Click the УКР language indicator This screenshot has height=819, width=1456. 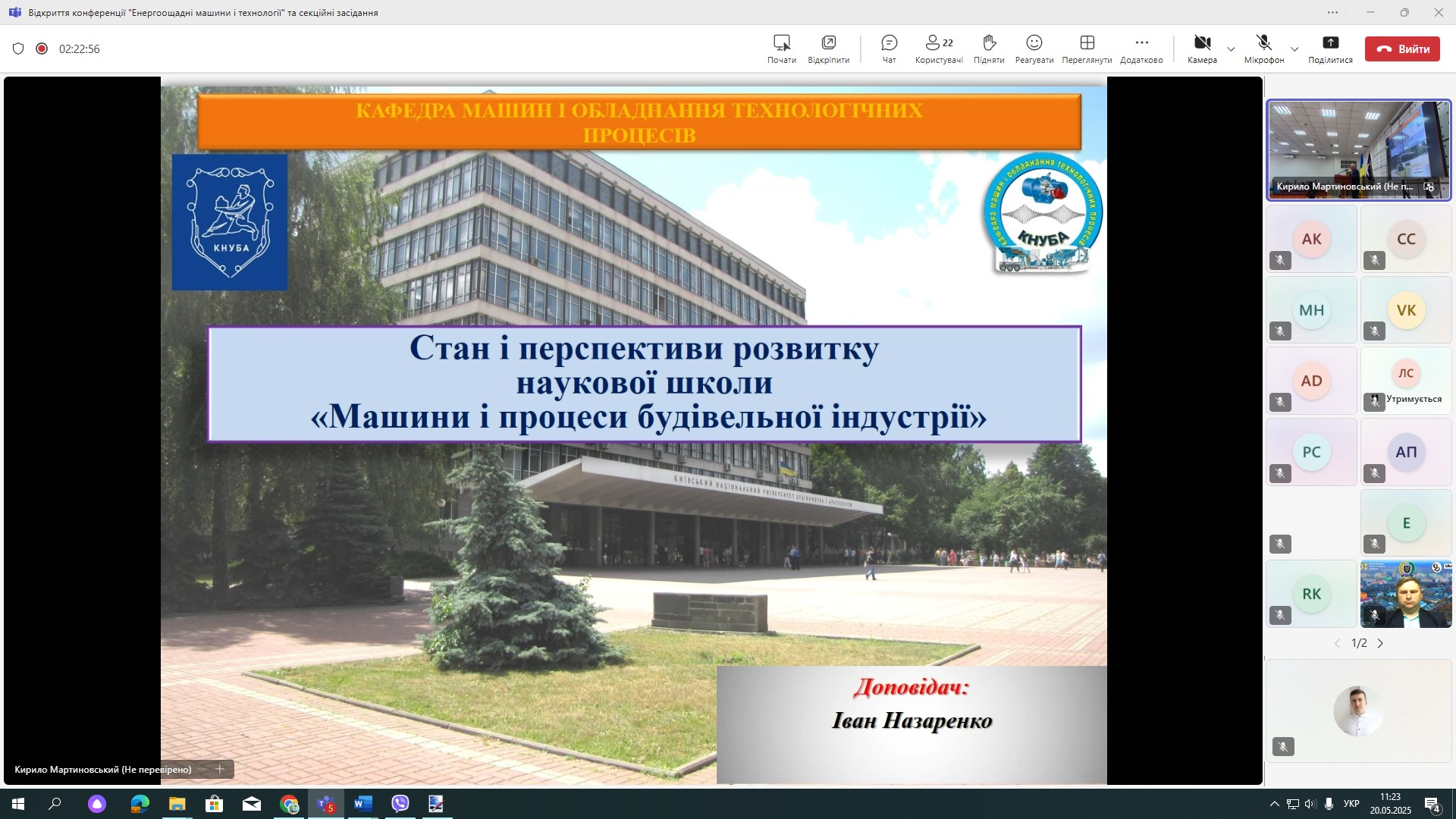1351,804
